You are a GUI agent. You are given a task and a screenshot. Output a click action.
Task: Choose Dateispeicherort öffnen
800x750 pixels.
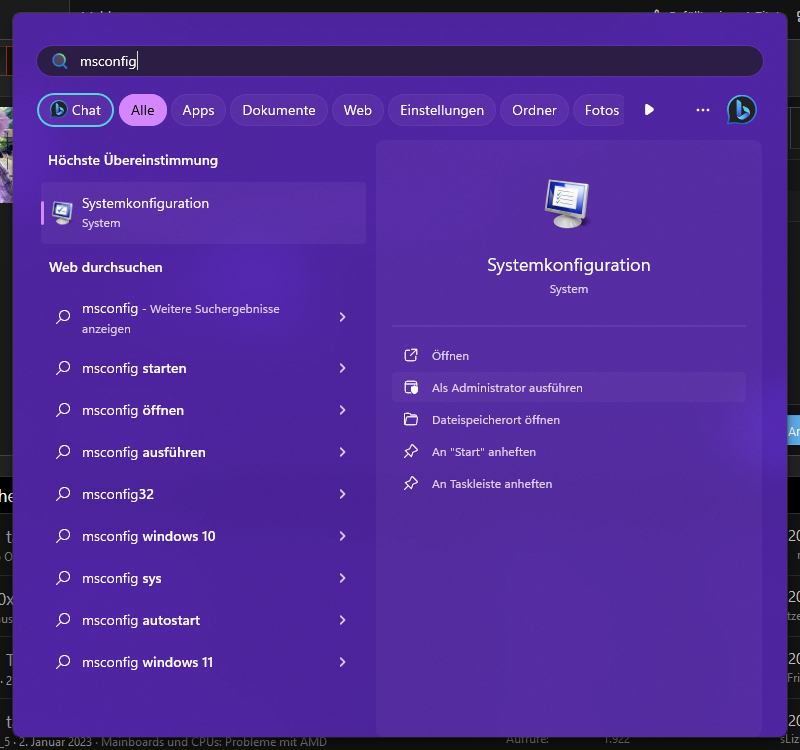569,420
